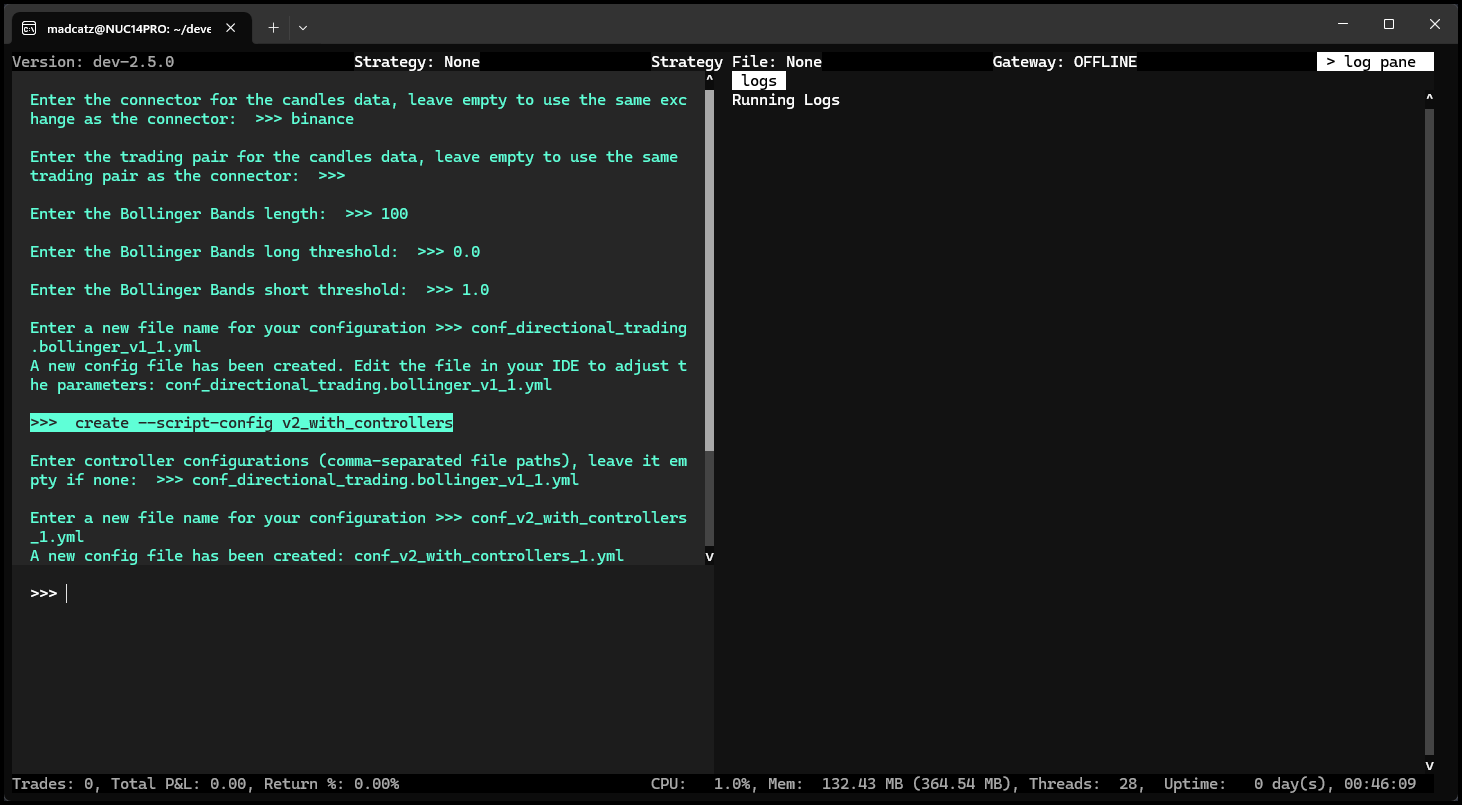Click the Strategy File: None status
The image size is (1462, 805).
(x=736, y=62)
